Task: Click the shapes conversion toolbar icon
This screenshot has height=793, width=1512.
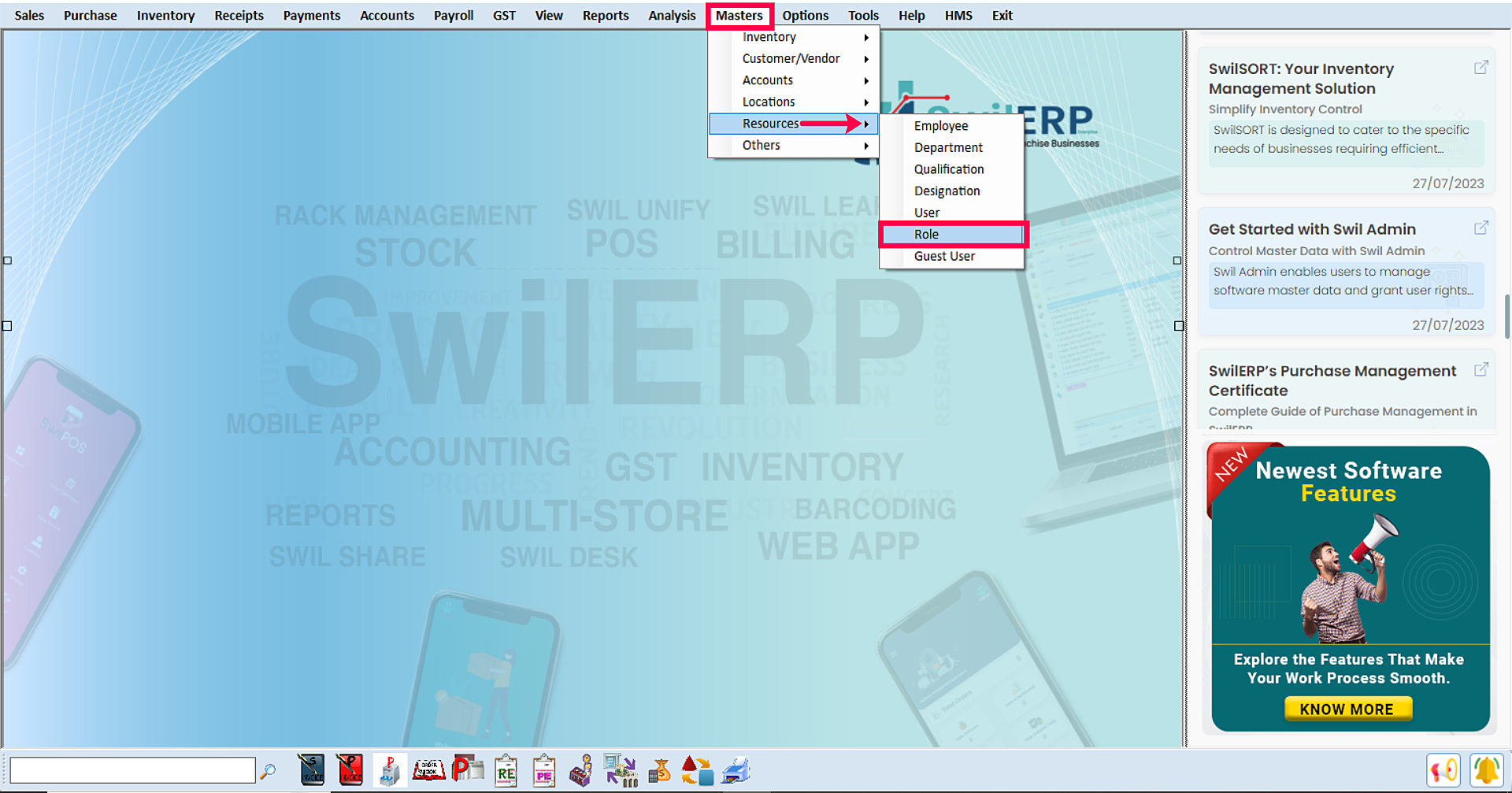Action: [697, 771]
